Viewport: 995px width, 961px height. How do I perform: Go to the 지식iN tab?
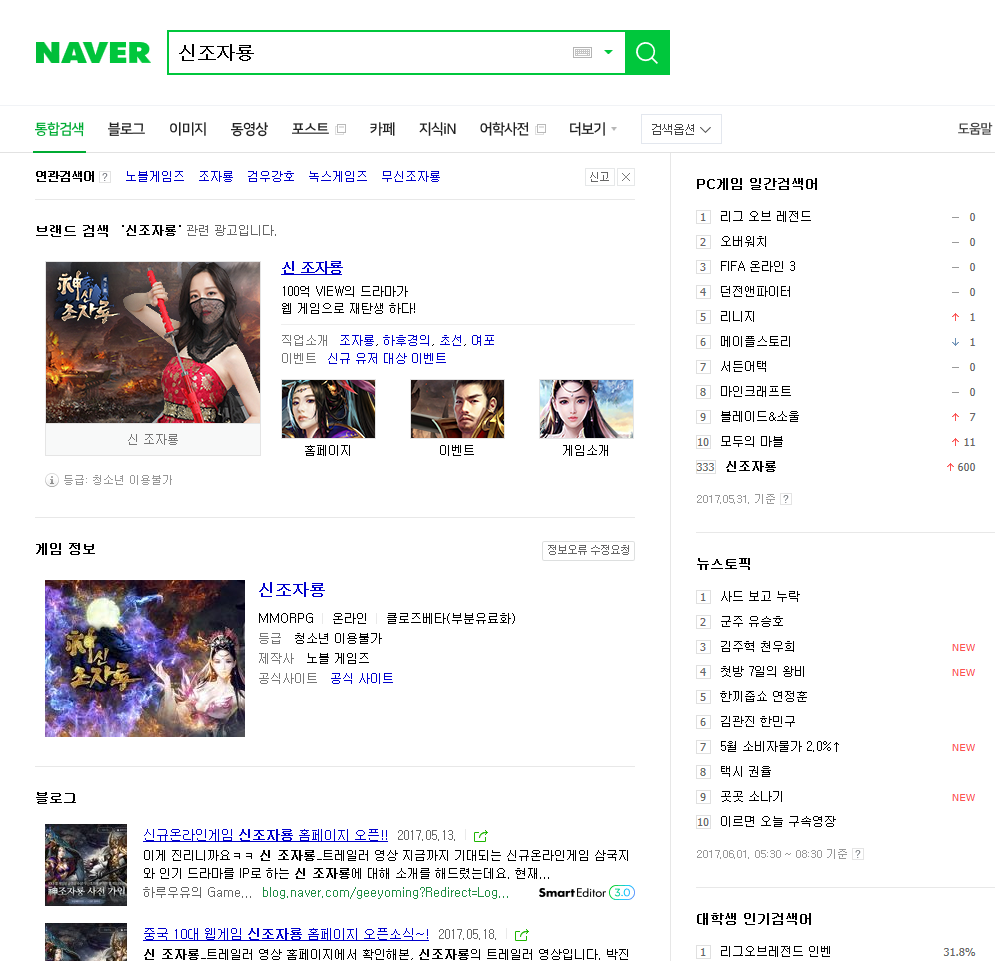click(438, 129)
